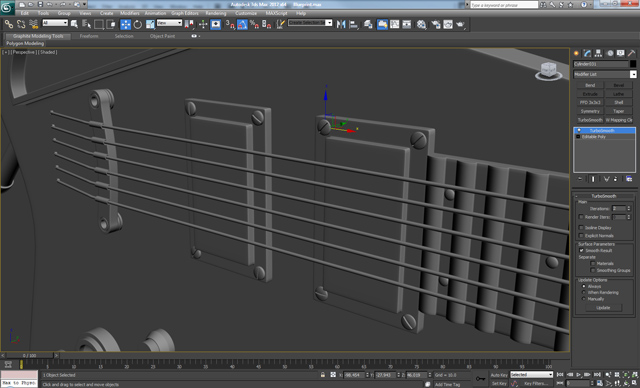Open the Create Selection Set dropdown
This screenshot has height=388, width=640.
[x=310, y=23]
